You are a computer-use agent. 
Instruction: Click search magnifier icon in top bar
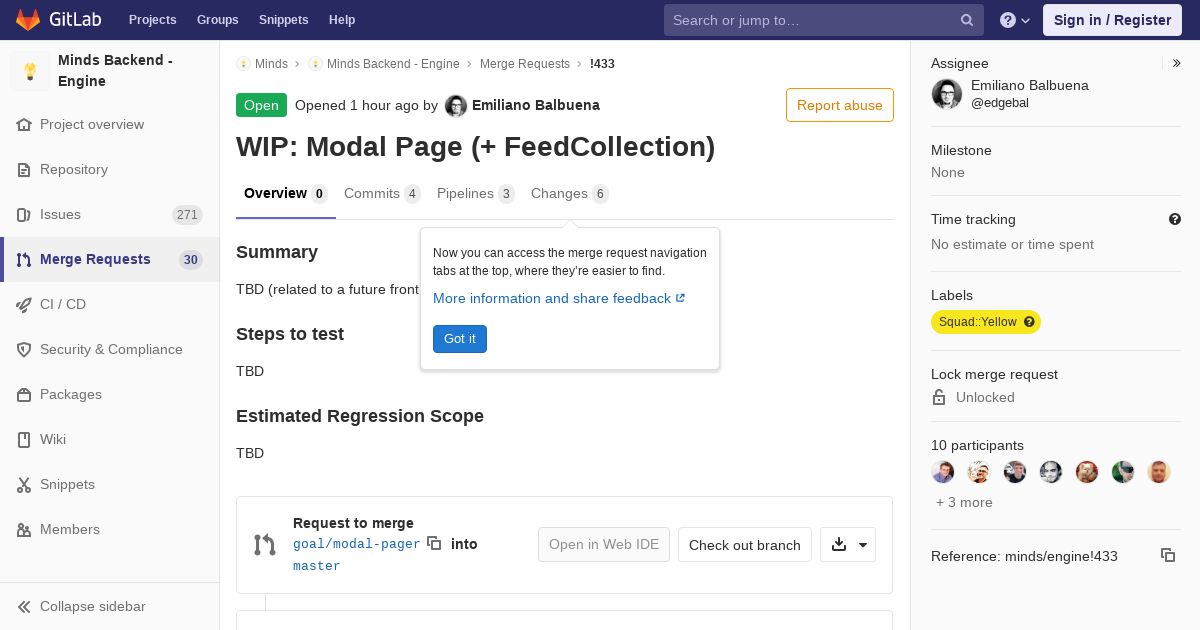tap(966, 20)
